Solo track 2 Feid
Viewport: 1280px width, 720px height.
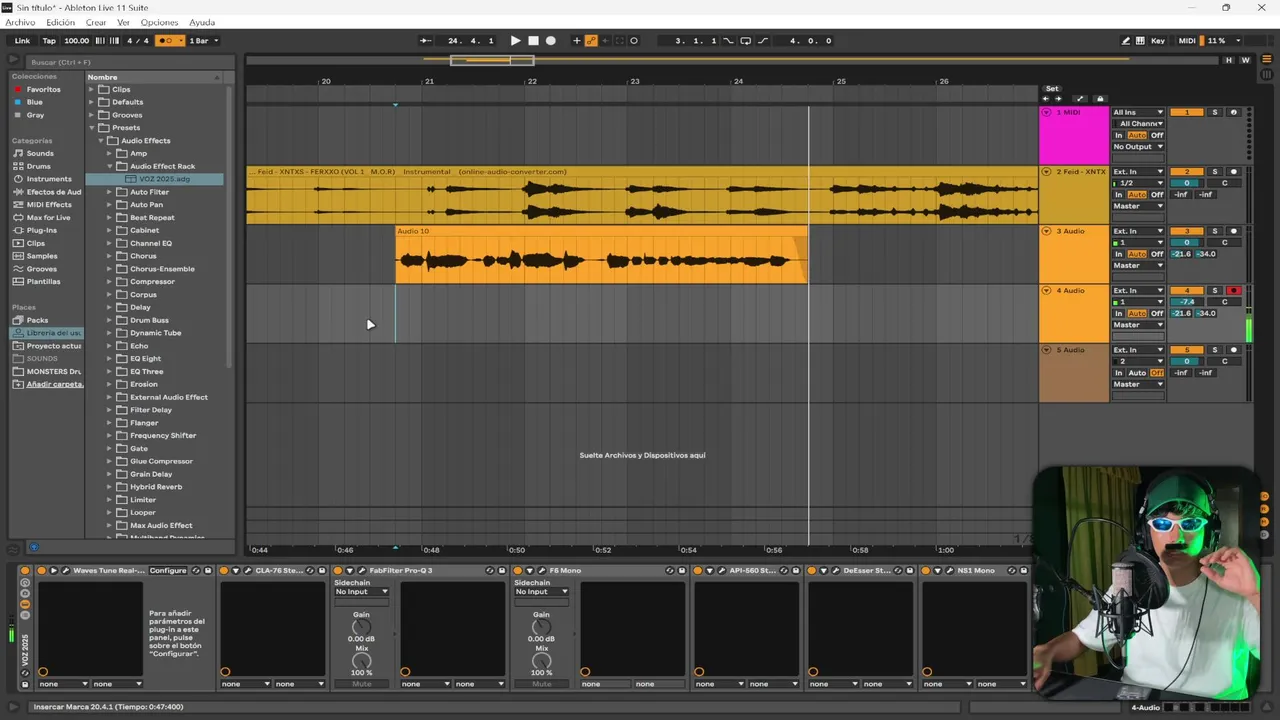tap(1215, 172)
